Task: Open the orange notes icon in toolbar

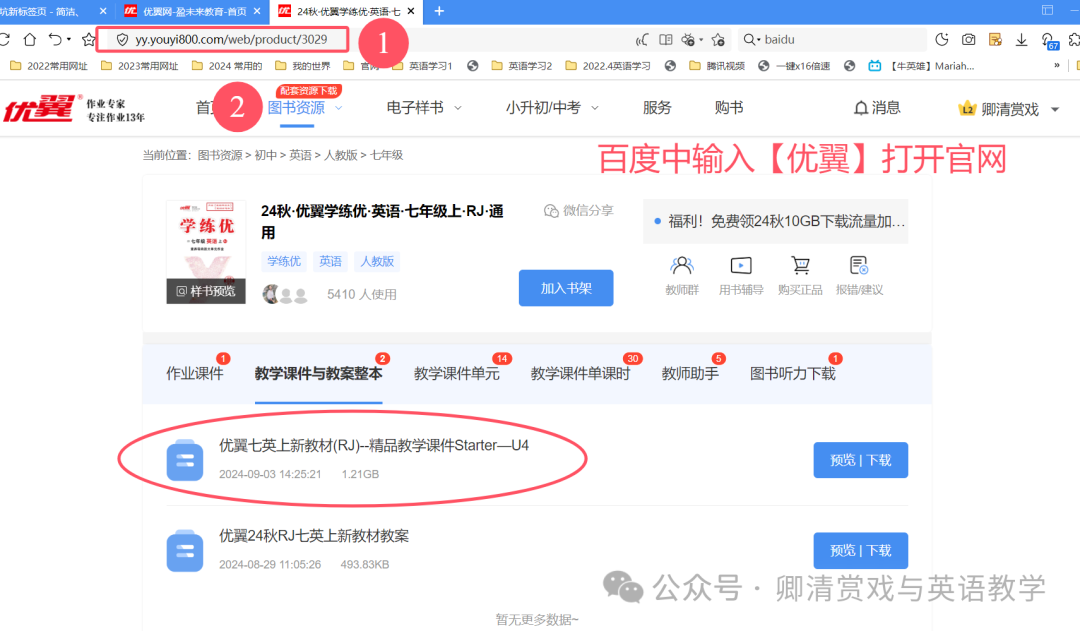Action: pos(995,40)
